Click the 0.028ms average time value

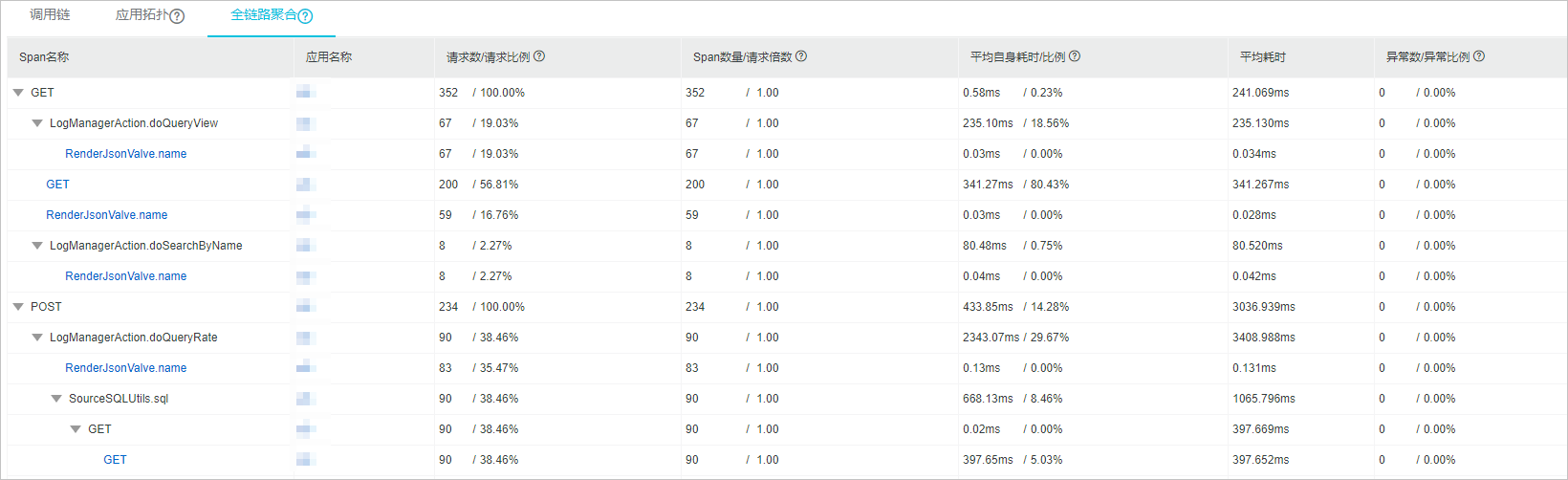tap(1254, 215)
